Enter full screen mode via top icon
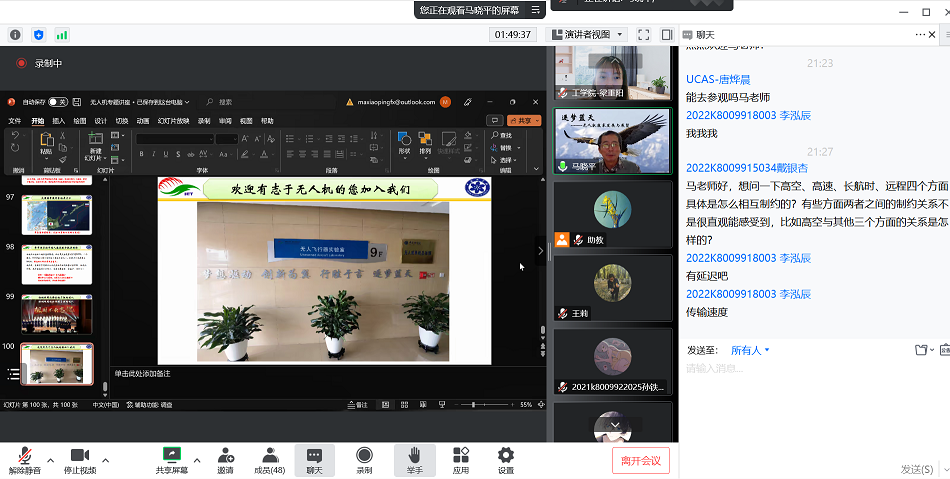This screenshot has height=479, width=950. click(643, 35)
